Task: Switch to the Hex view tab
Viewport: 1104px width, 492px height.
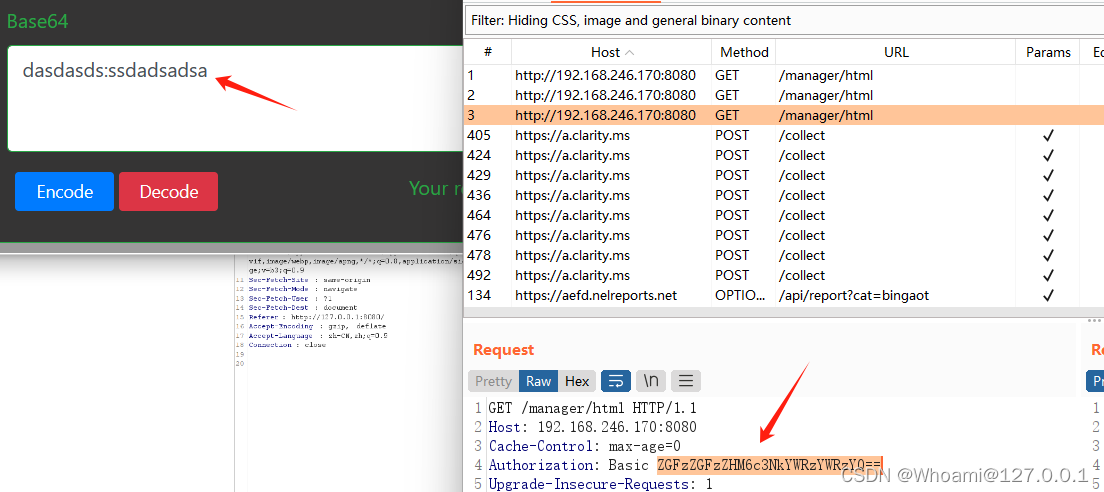Action: [x=577, y=381]
